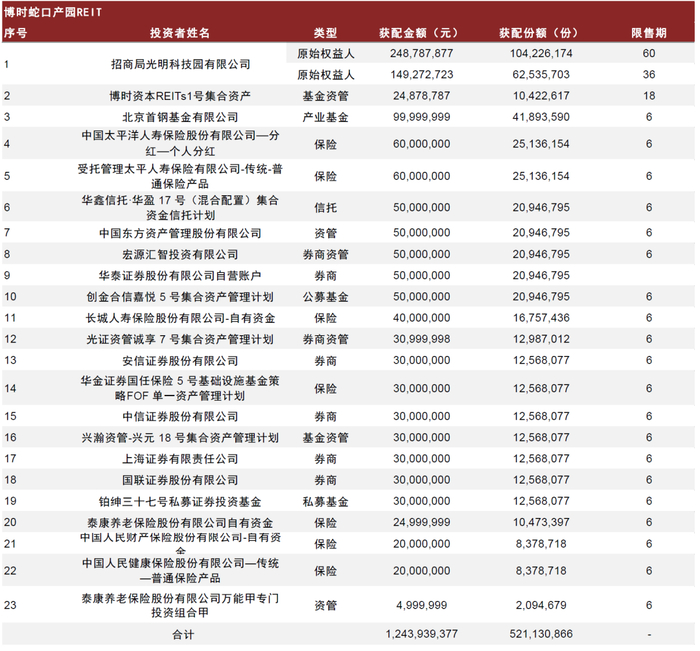Select 中国东方资产管理股份有限公司
The width and height of the screenshot is (700, 651).
(180, 233)
